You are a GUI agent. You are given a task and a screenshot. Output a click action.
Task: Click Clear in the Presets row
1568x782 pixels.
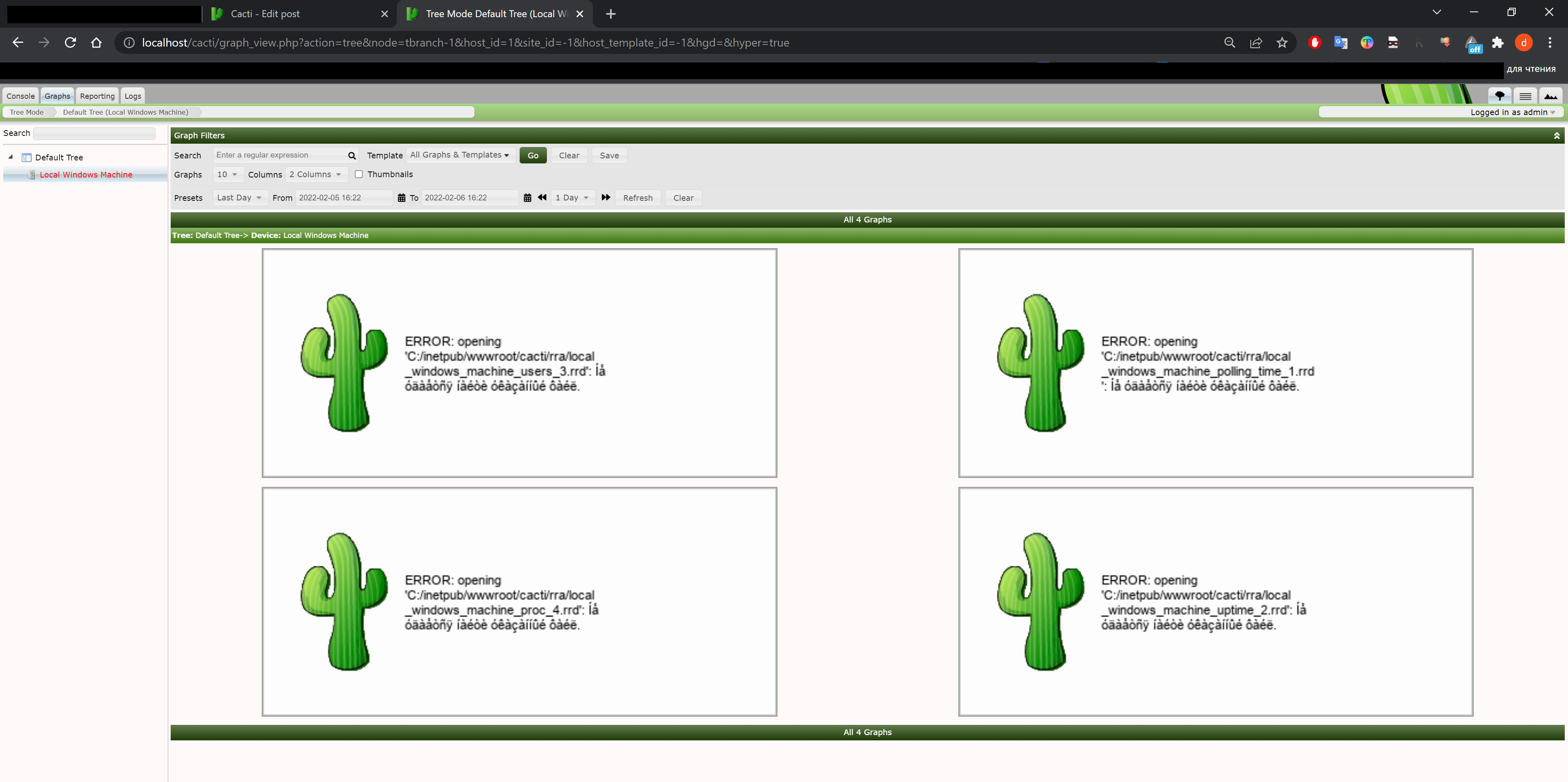pyautogui.click(x=683, y=198)
